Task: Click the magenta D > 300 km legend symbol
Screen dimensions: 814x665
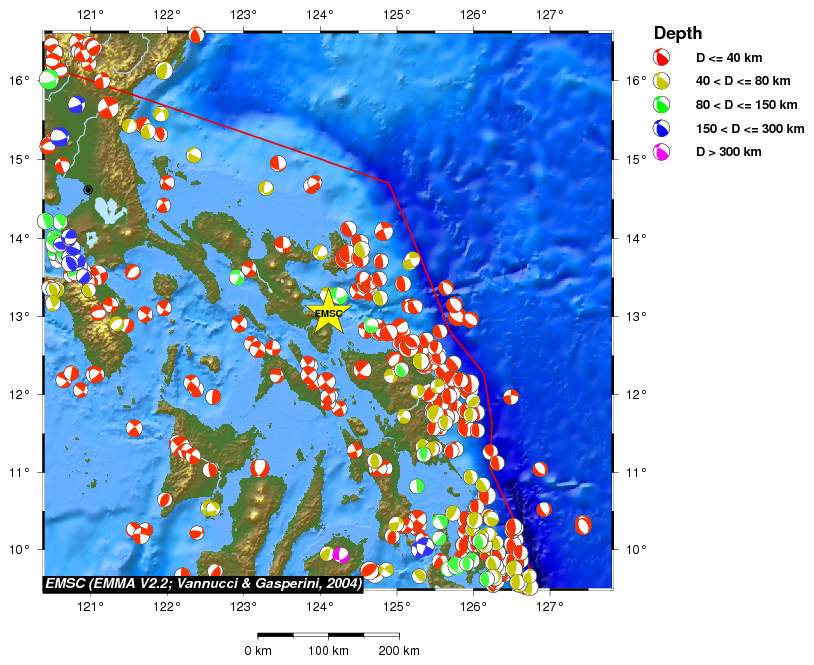Action: pos(661,151)
